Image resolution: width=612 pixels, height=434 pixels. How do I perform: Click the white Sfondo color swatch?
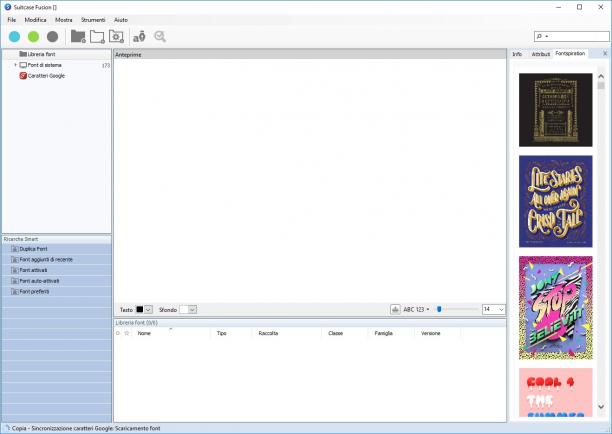[x=183, y=309]
